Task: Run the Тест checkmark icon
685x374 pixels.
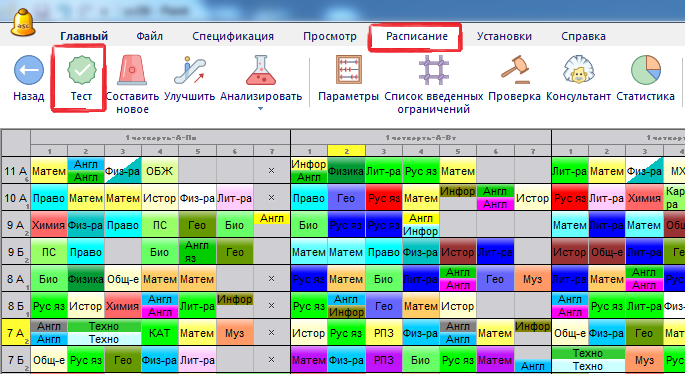Action: click(81, 70)
